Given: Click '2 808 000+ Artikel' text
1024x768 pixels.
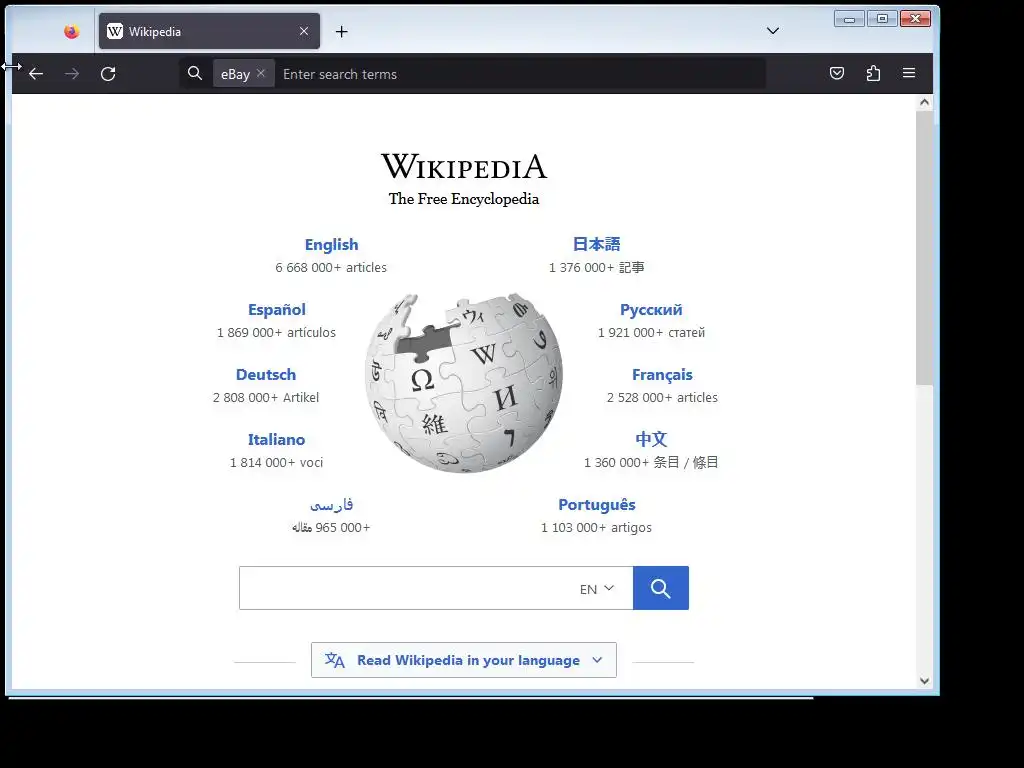Looking at the screenshot, I should [x=266, y=398].
